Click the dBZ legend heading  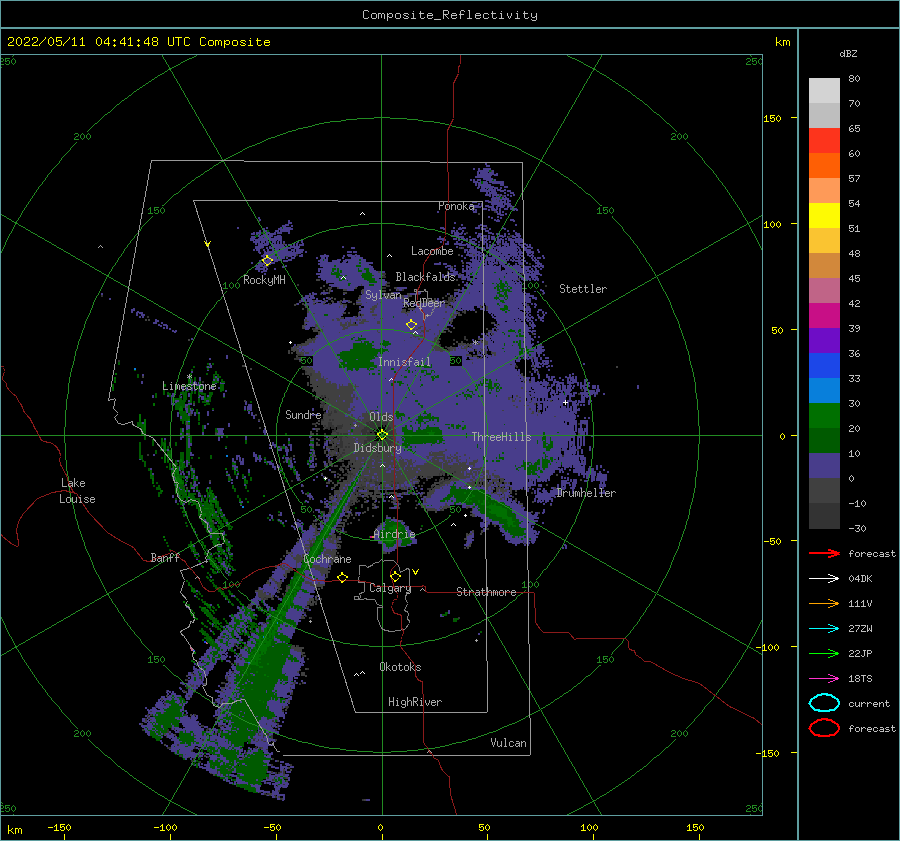pos(848,53)
